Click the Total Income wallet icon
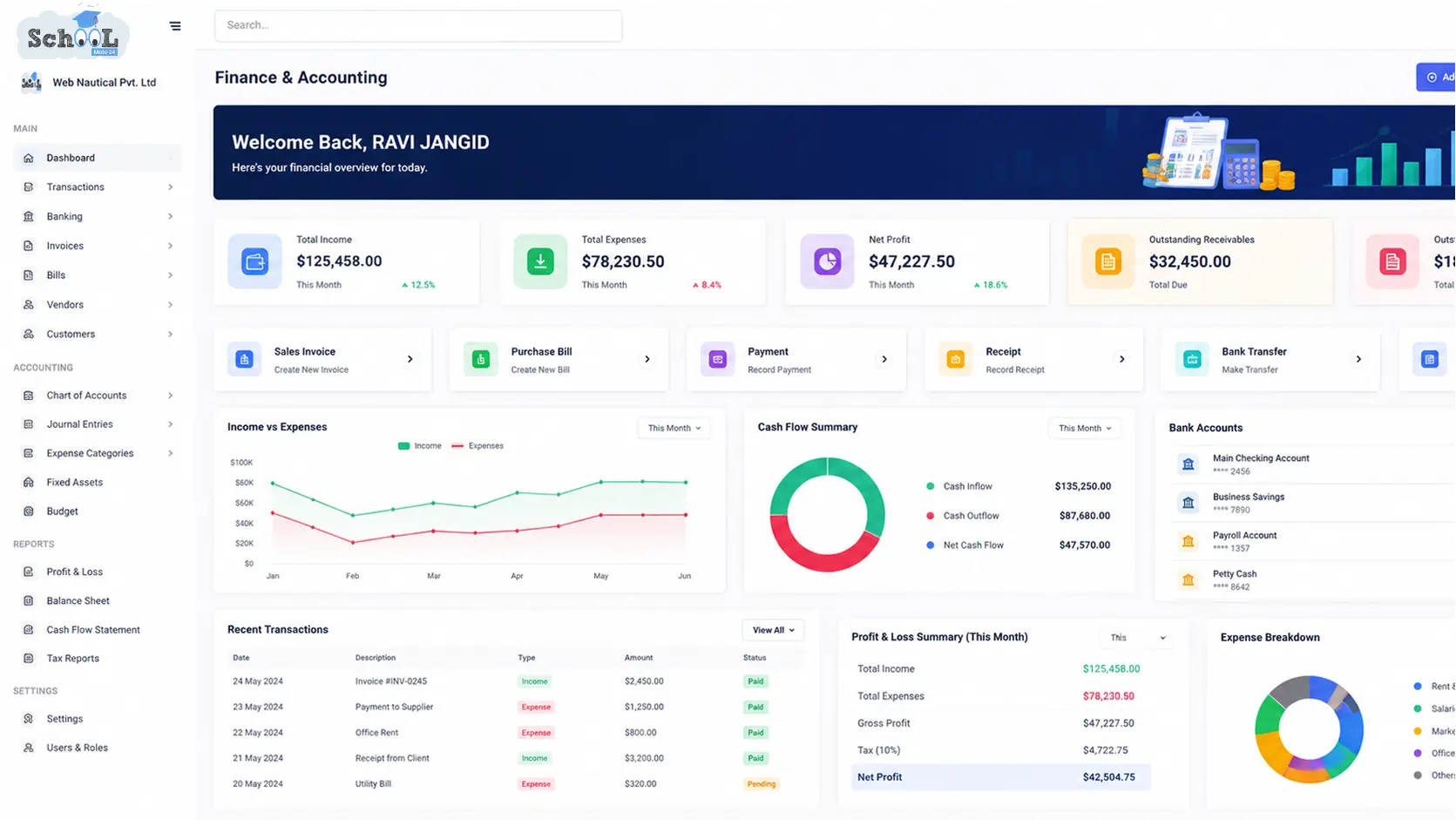Screen dimensions: 1456x820 [254, 261]
